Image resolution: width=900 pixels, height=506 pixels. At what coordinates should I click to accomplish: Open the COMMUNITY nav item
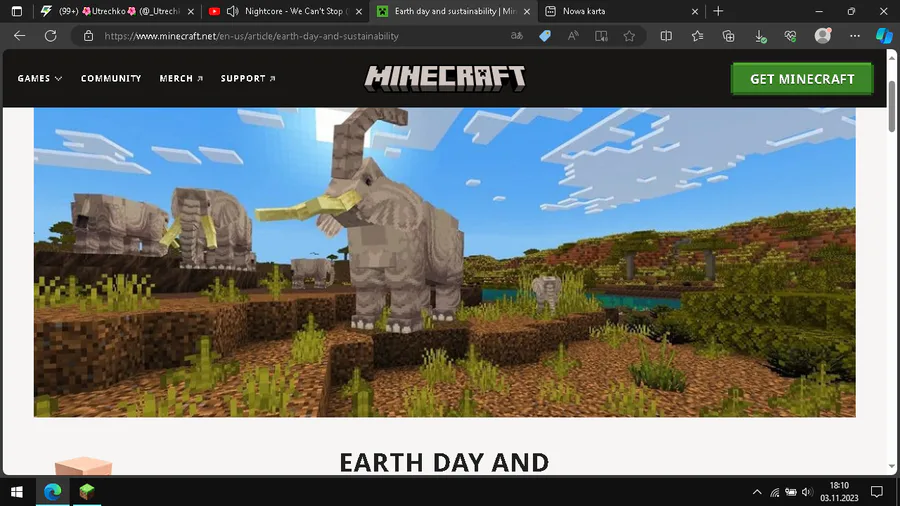(x=111, y=78)
